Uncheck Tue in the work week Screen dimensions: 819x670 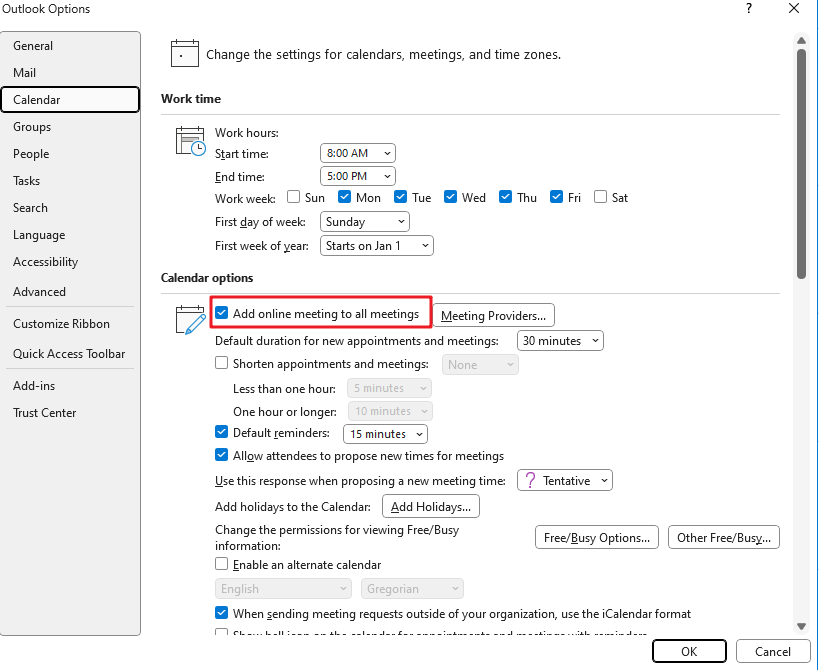(400, 197)
